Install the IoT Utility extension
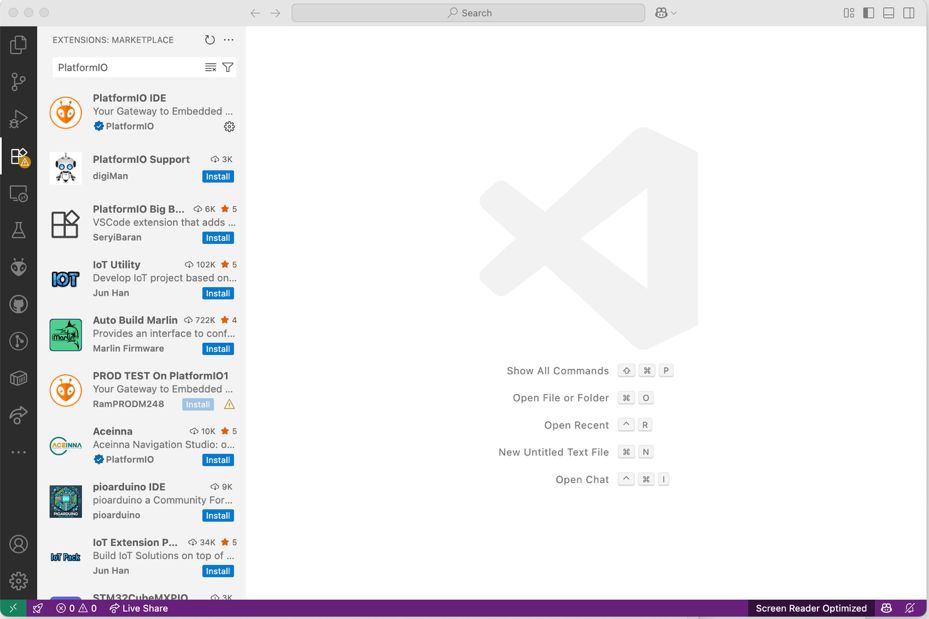929x619 pixels. tap(218, 293)
